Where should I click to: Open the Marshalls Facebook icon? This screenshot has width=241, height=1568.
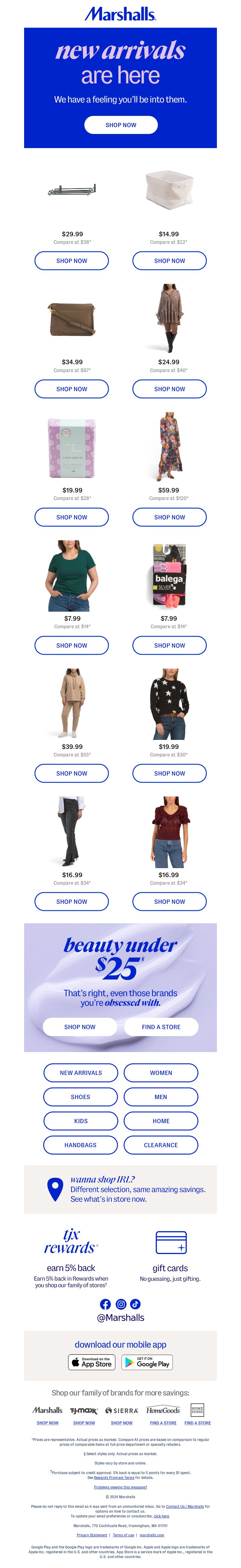[105, 1304]
